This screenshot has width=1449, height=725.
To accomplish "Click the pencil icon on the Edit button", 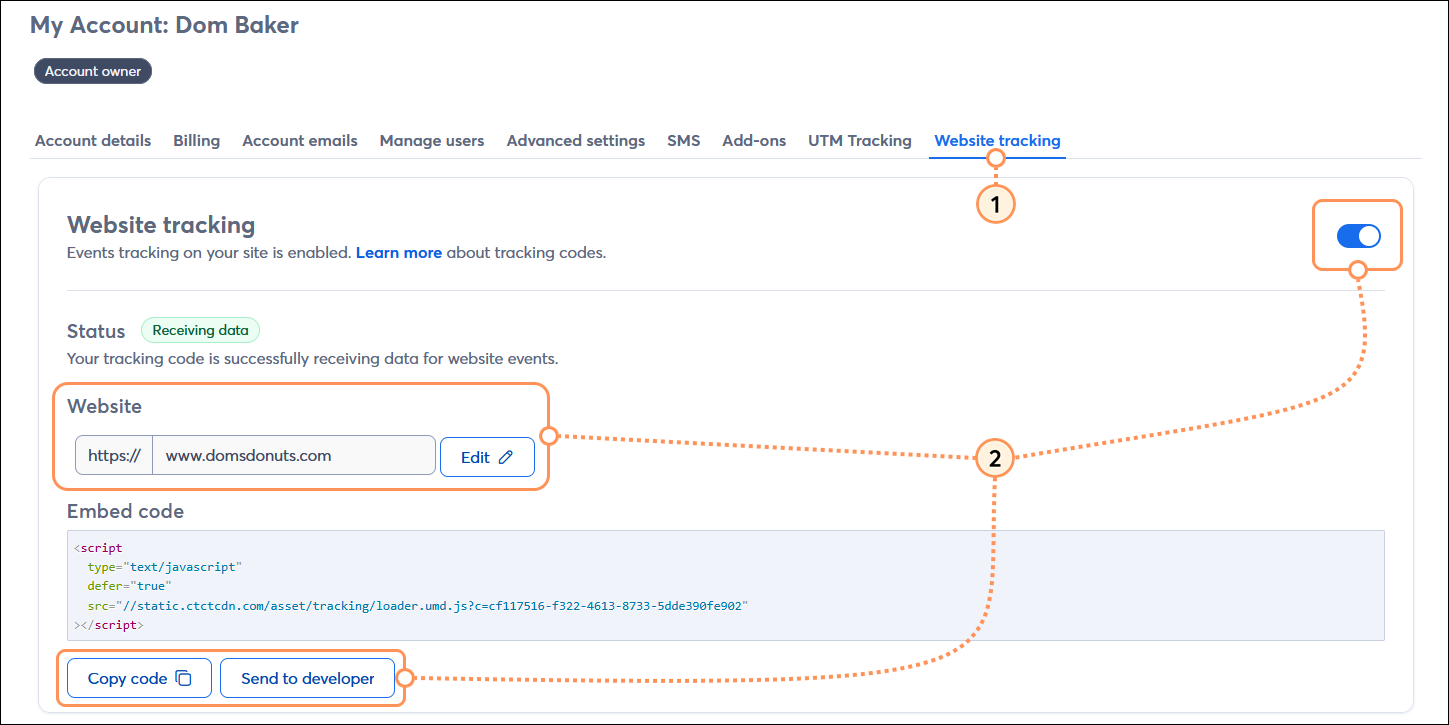I will click(508, 456).
